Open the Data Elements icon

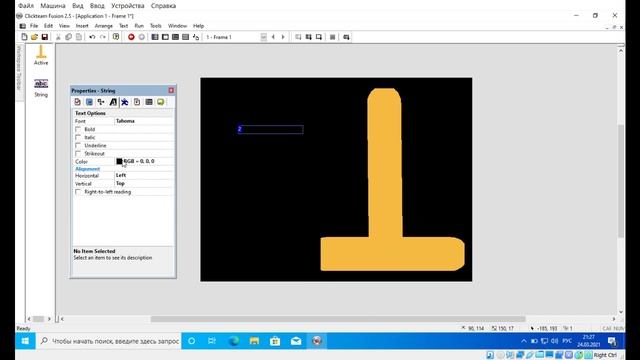(x=196, y=37)
